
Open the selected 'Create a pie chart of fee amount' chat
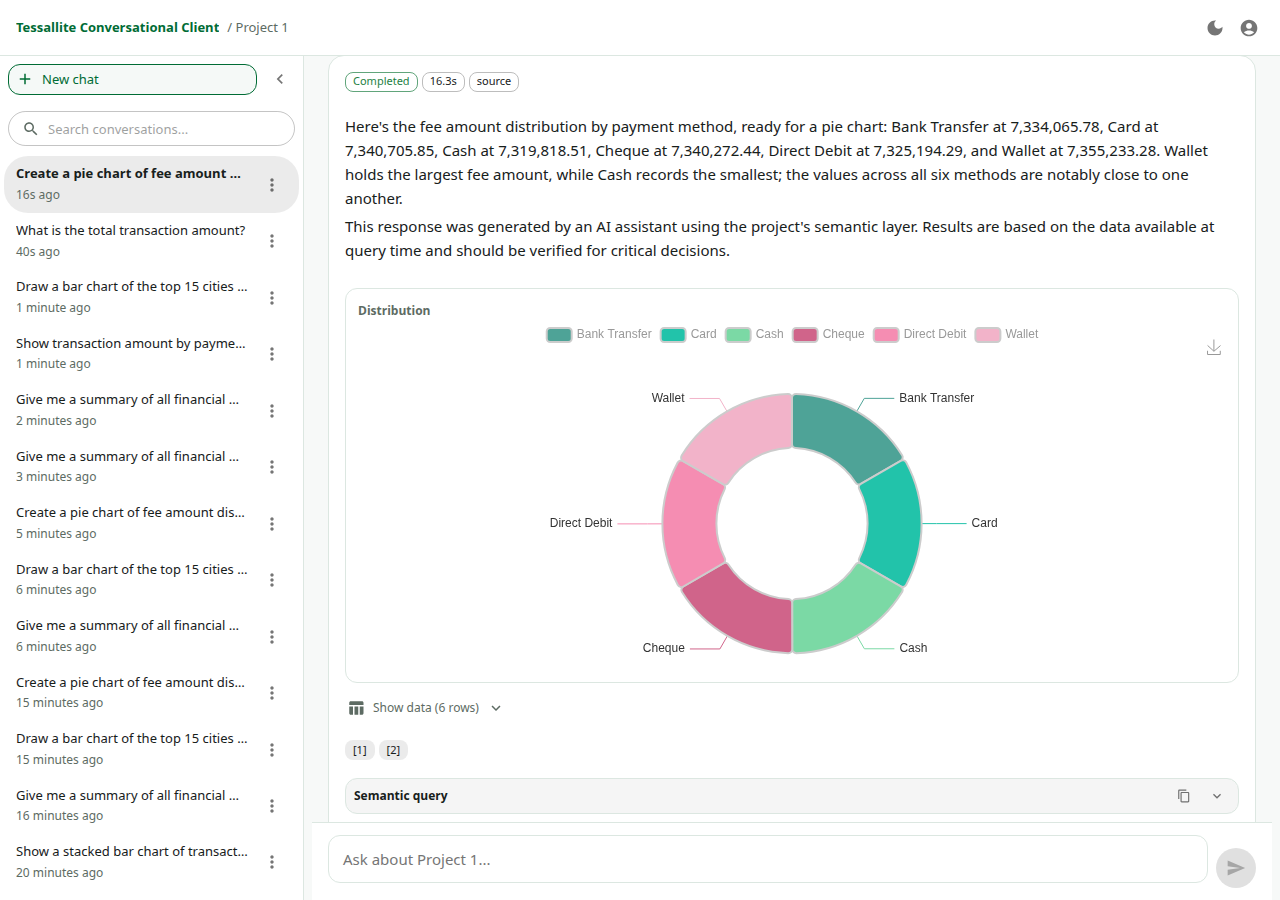click(x=151, y=184)
